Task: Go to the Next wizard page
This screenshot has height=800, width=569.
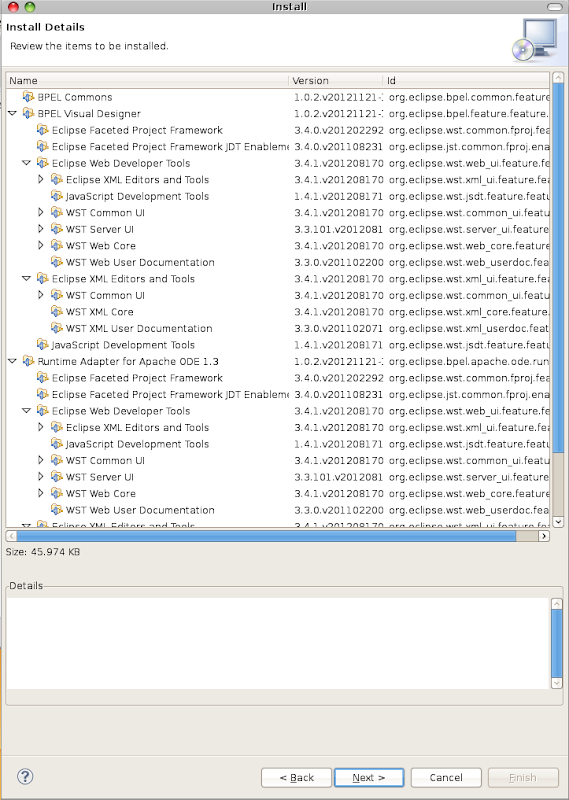Action: pos(369,778)
